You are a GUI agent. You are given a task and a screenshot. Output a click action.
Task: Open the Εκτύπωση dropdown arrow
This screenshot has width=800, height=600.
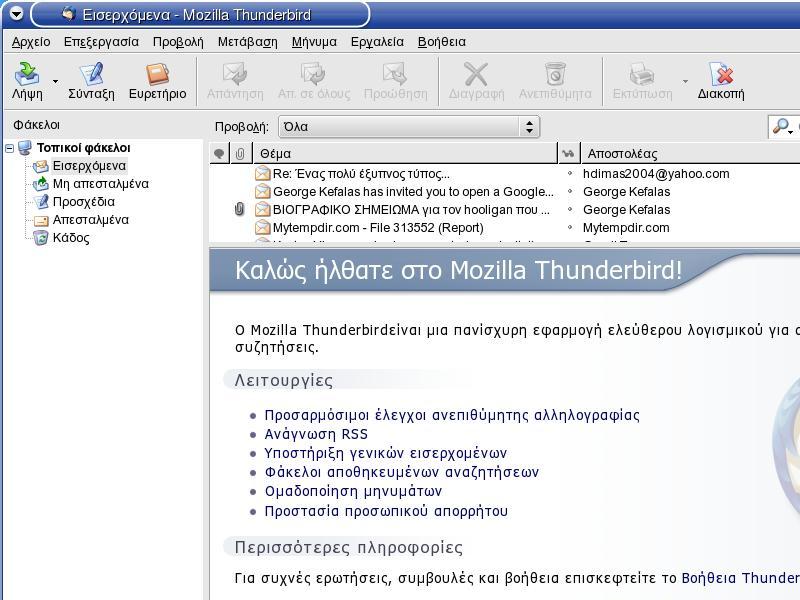pos(685,81)
